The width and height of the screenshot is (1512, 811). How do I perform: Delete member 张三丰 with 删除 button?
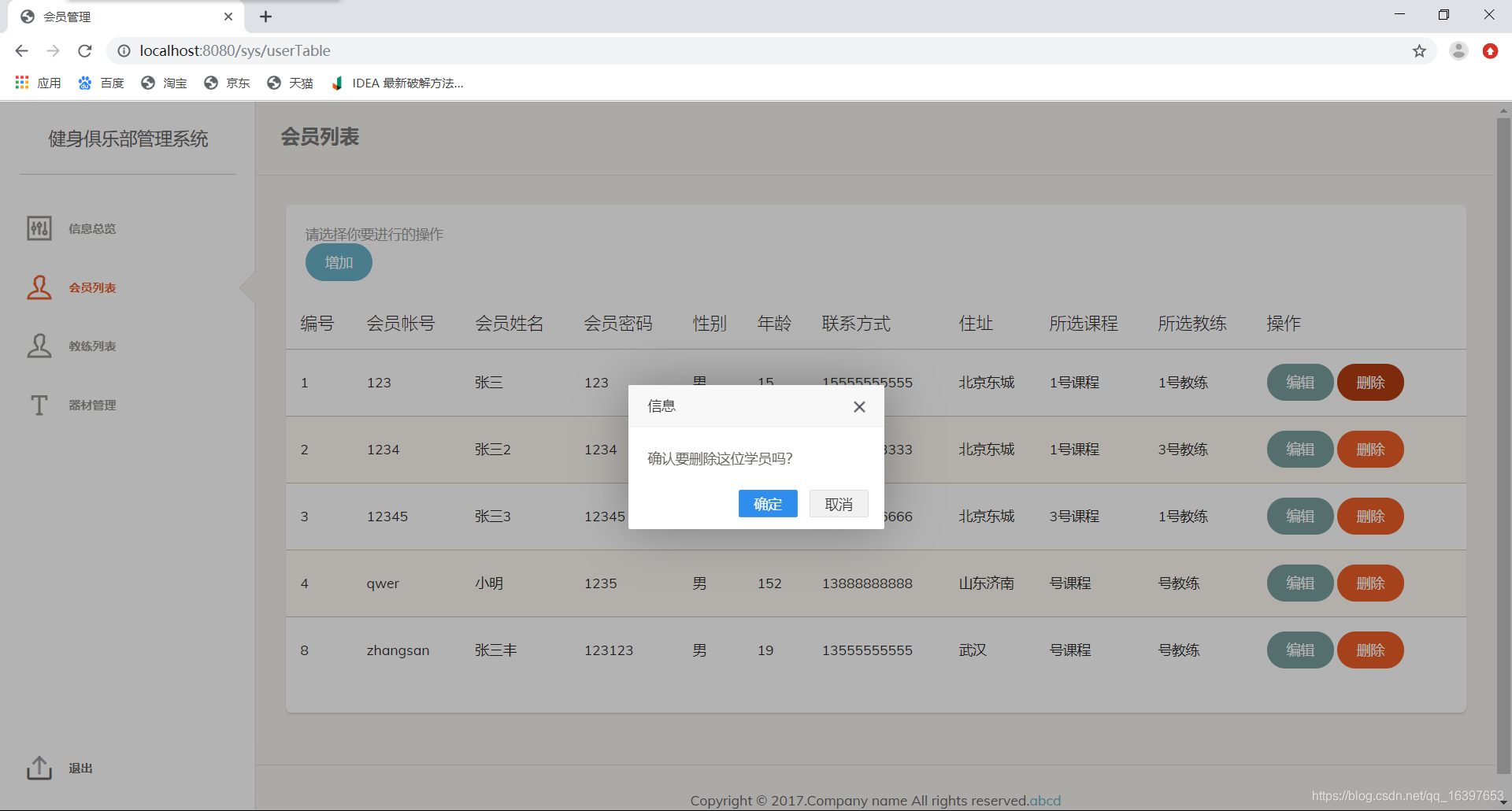click(x=1370, y=650)
